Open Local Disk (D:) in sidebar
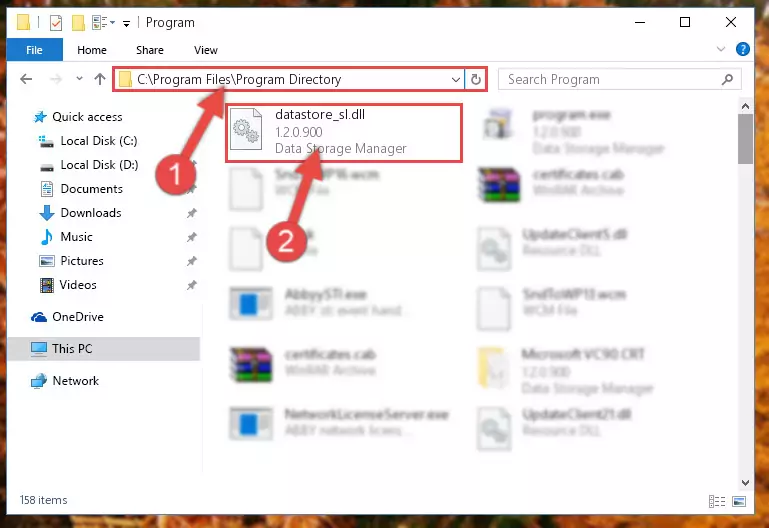 99,165
